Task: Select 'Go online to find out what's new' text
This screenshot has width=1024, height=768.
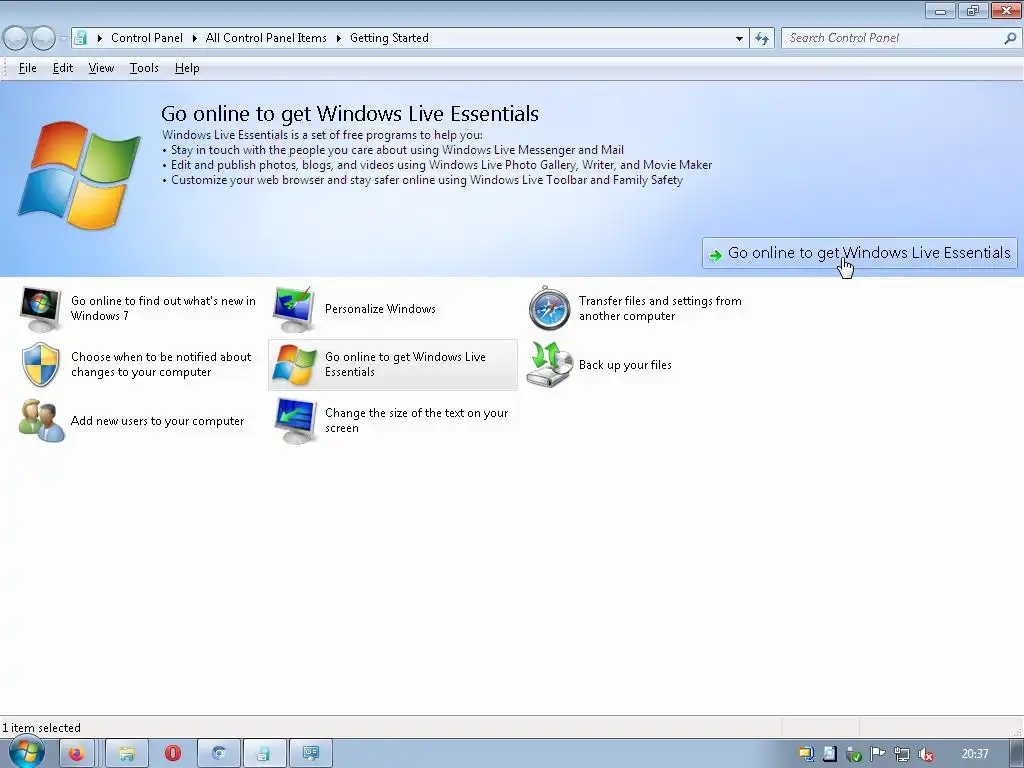Action: click(163, 308)
